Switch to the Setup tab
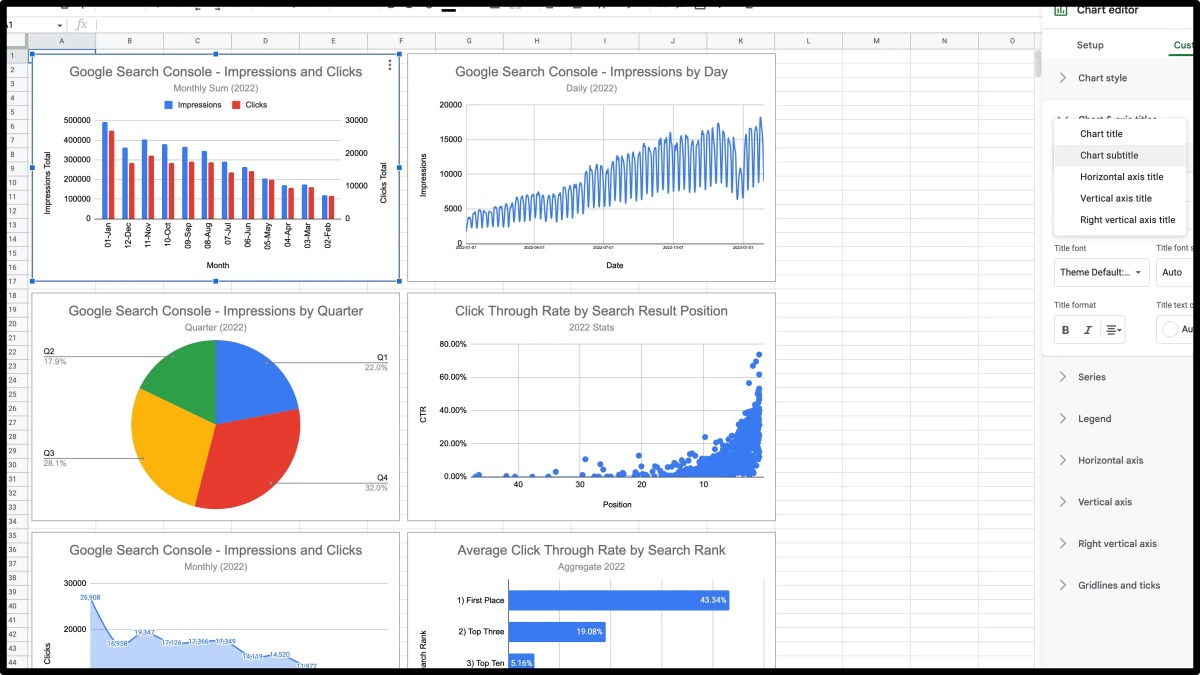 pos(1090,45)
